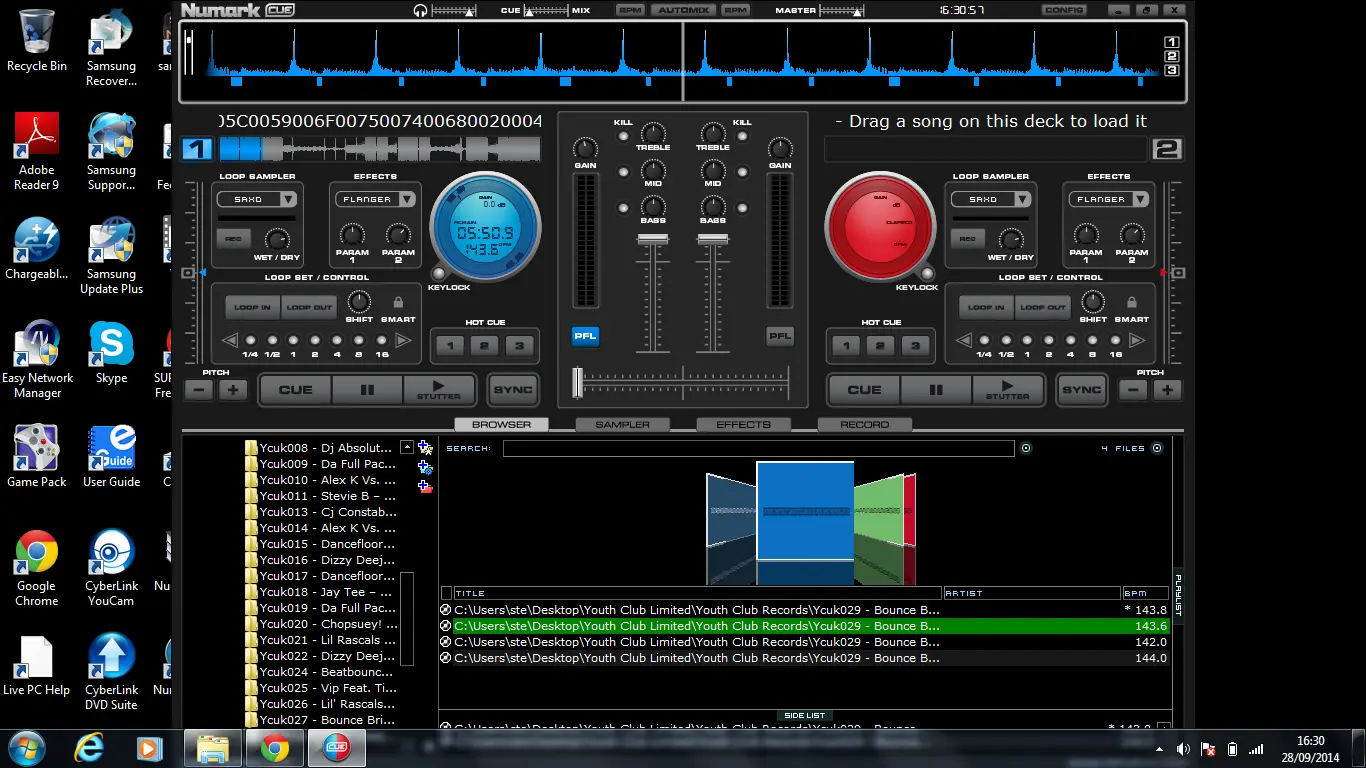
Task: Click deck 1 Gain knob
Action: [585, 151]
